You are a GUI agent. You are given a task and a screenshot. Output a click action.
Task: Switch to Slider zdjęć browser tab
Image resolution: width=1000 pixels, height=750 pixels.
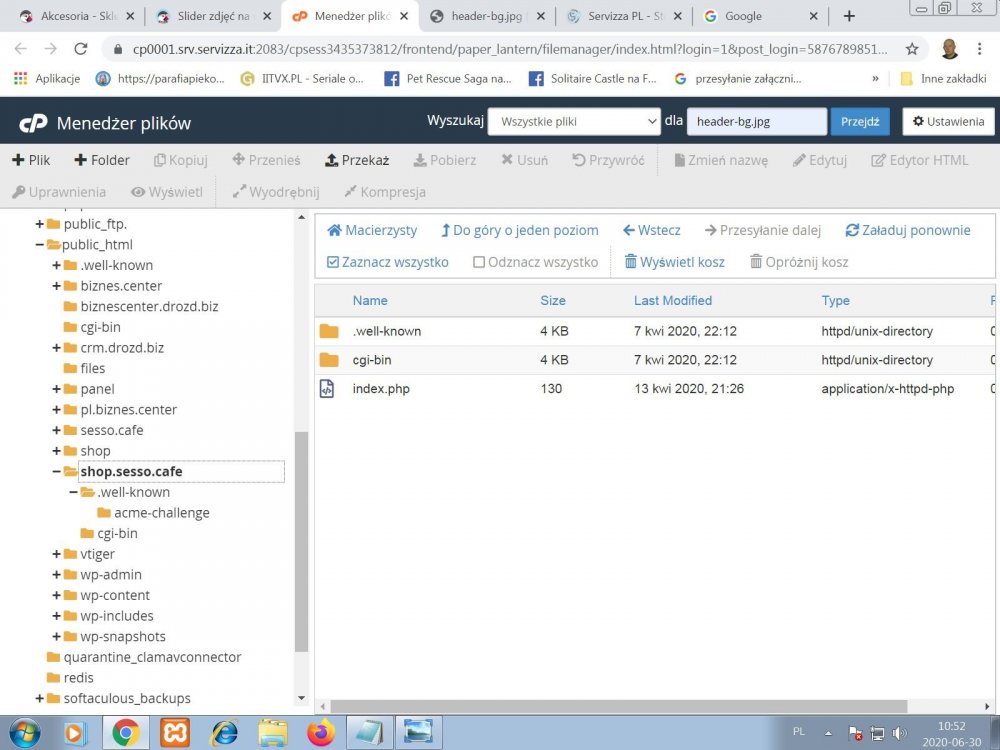pyautogui.click(x=213, y=16)
